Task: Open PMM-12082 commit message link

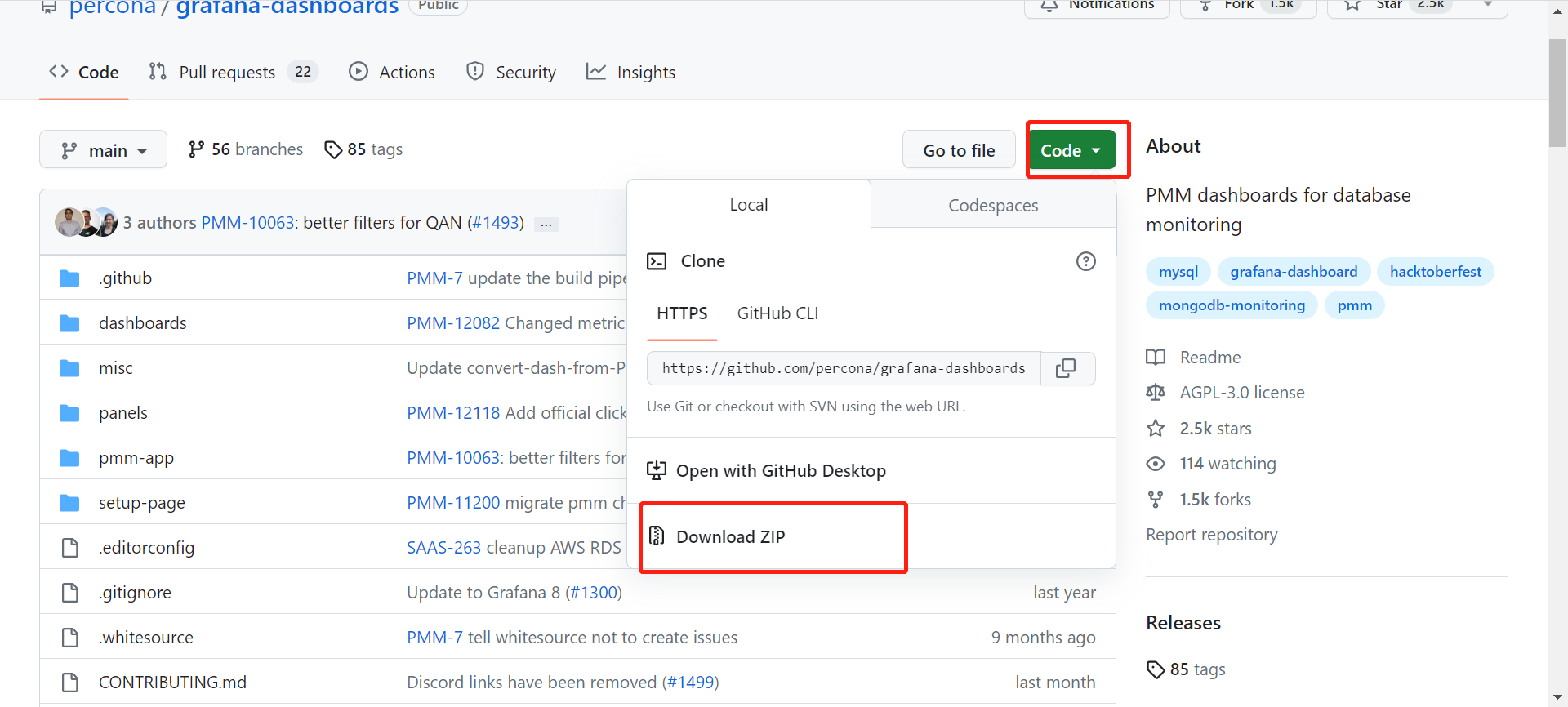Action: click(x=453, y=323)
